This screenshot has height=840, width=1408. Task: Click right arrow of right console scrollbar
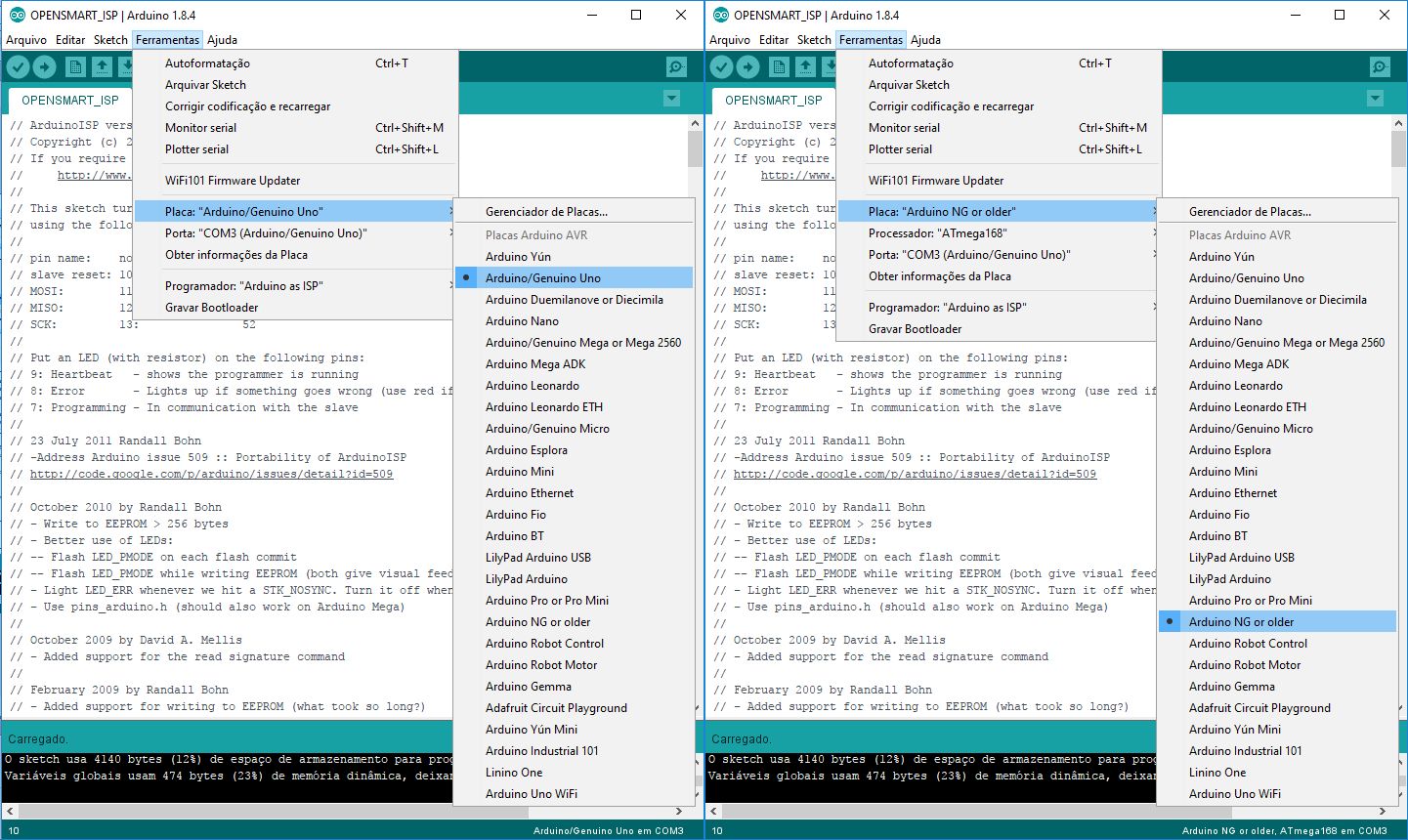[x=1383, y=811]
